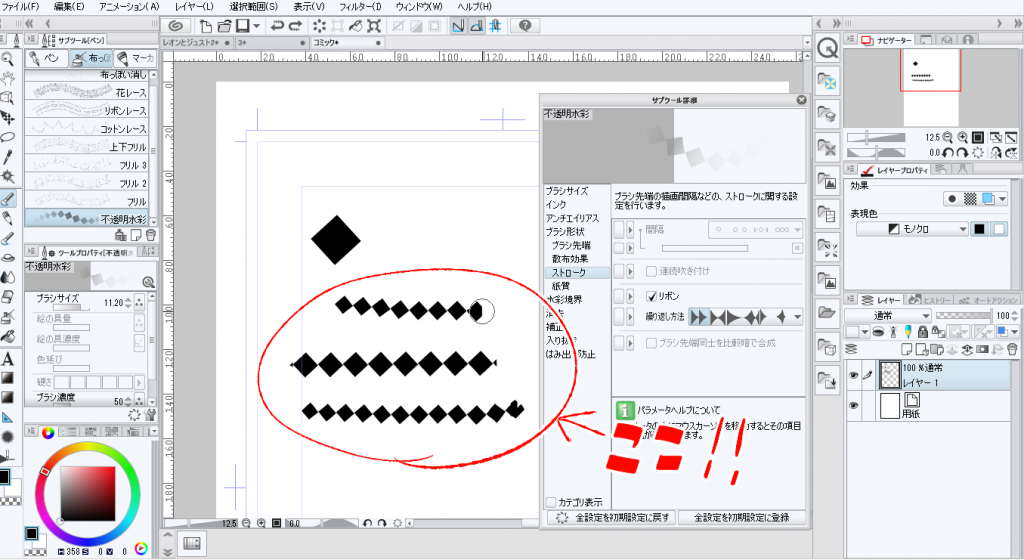Close the サブツール詳細 dialog
This screenshot has width=1024, height=560.
click(x=801, y=100)
